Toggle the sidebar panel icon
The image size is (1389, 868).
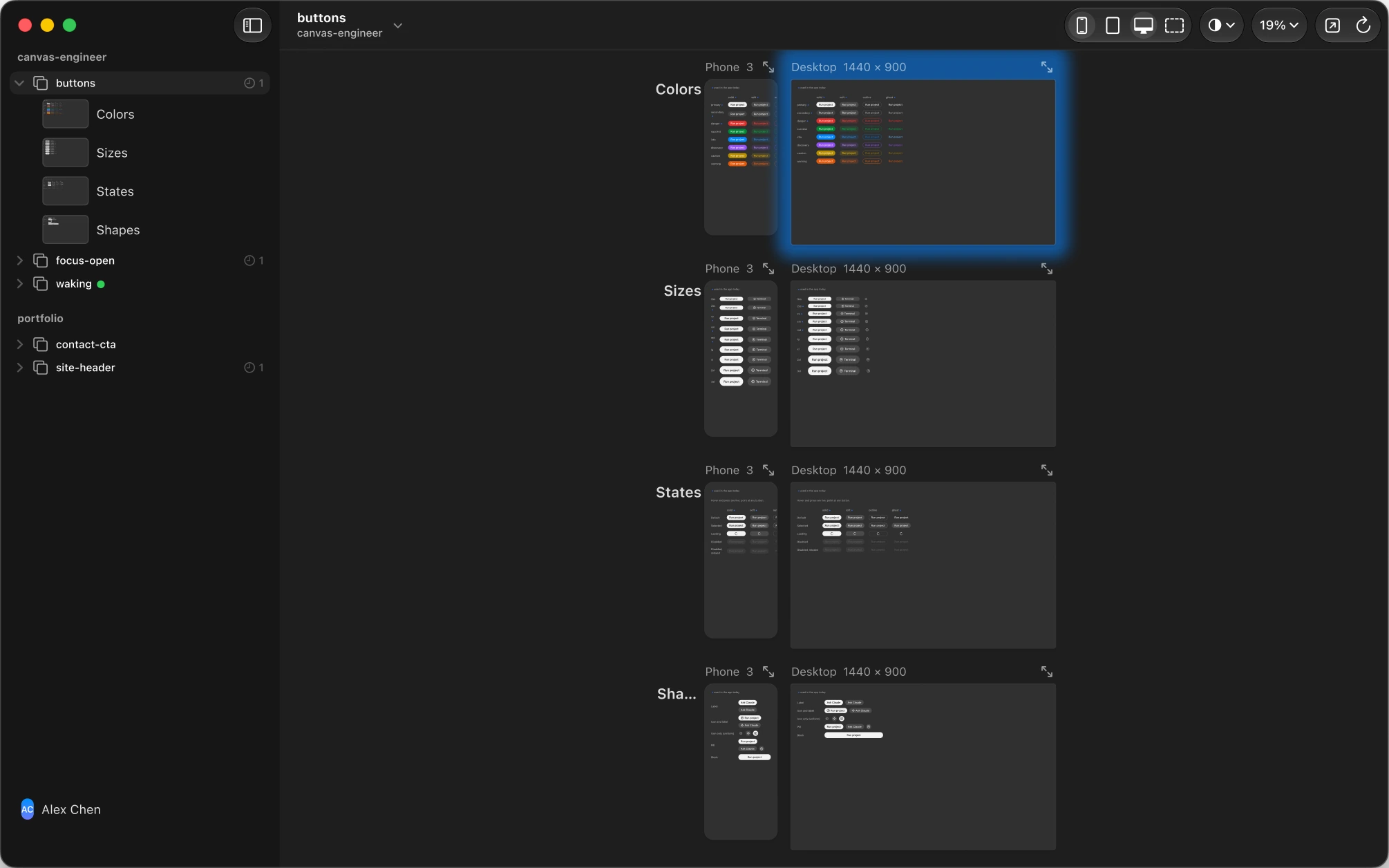tap(252, 26)
